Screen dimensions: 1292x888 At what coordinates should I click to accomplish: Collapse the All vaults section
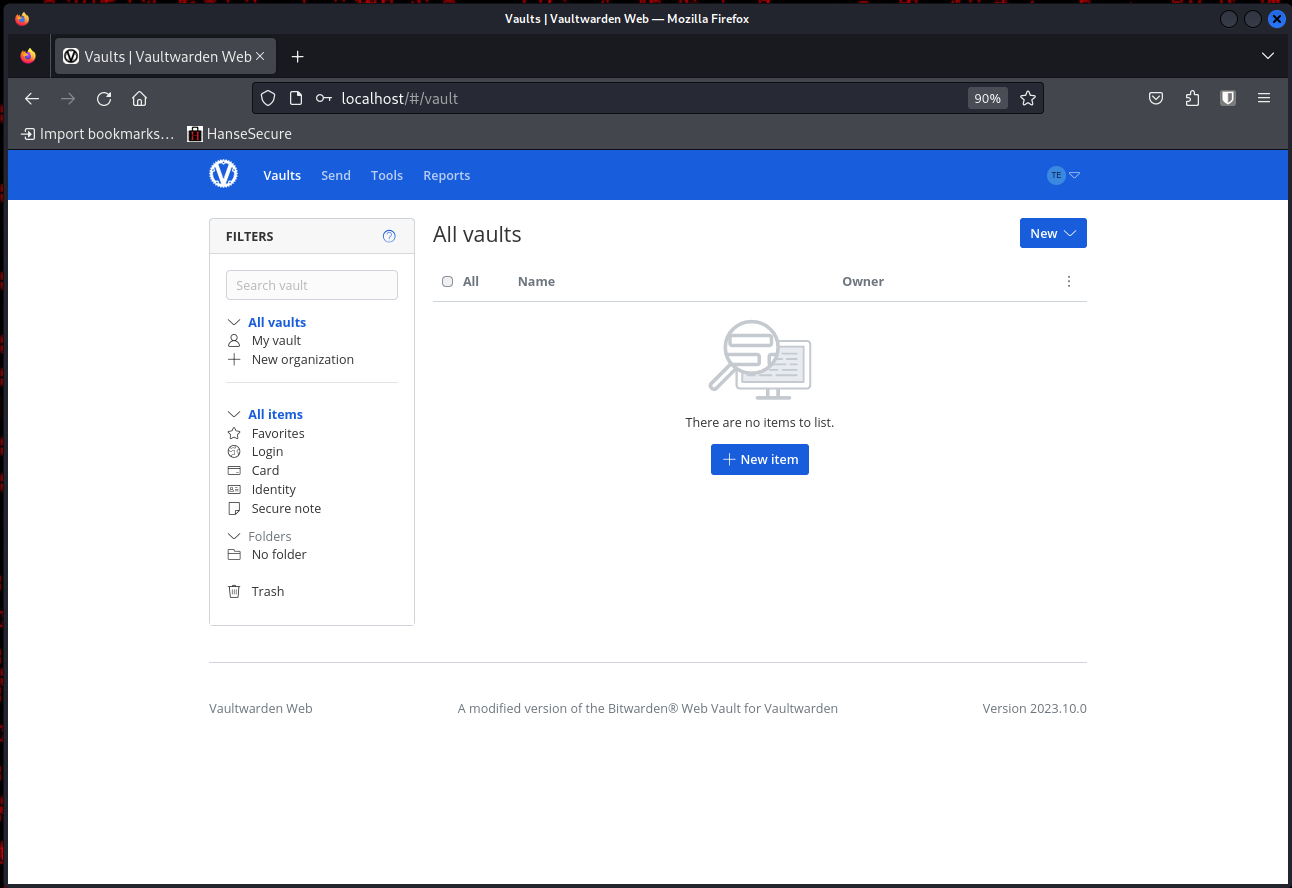point(234,322)
